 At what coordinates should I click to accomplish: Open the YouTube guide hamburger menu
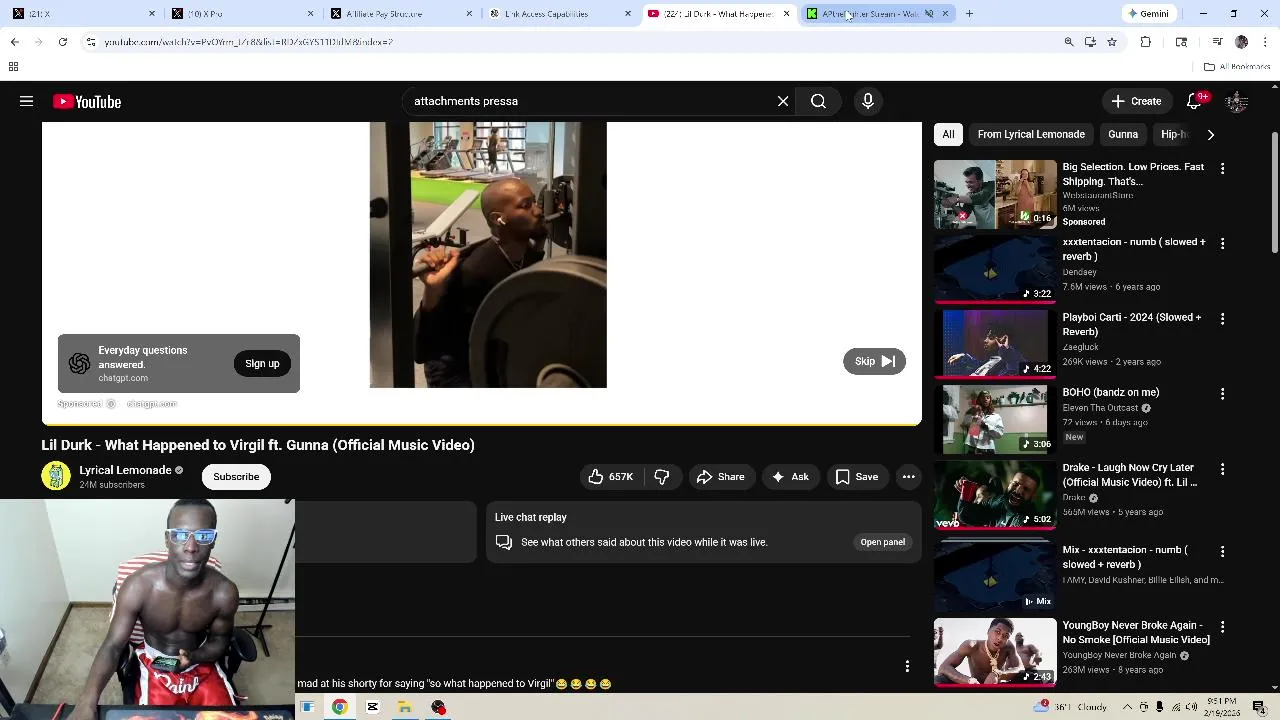click(x=27, y=101)
